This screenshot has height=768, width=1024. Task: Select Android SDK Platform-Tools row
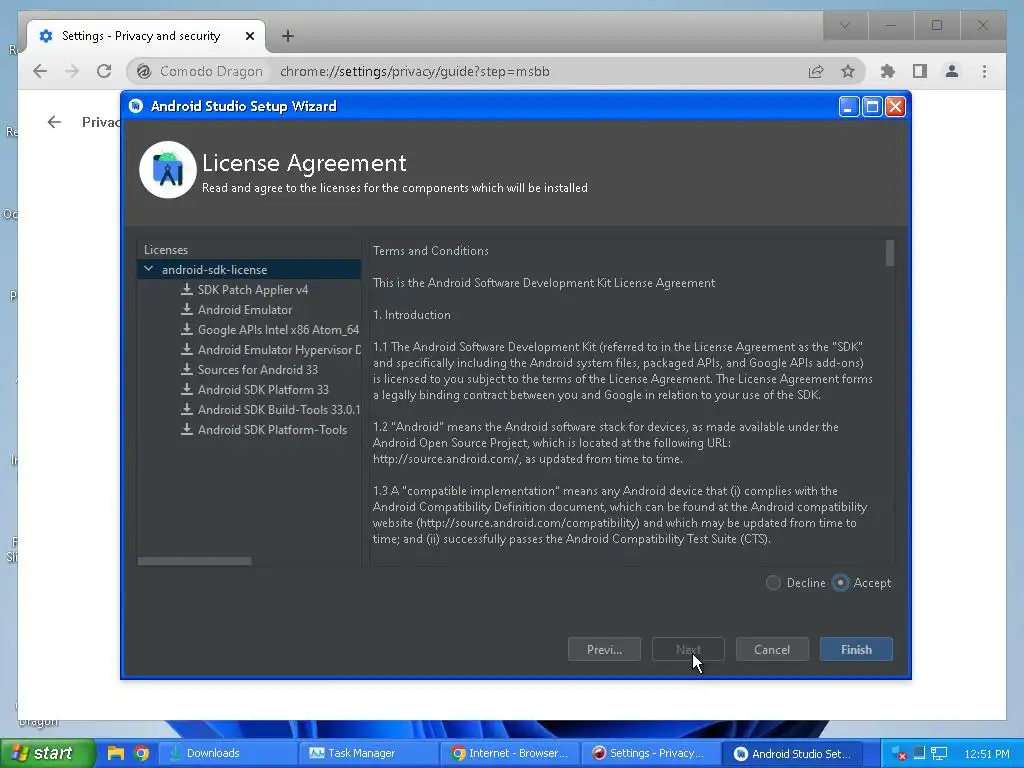coord(249,430)
